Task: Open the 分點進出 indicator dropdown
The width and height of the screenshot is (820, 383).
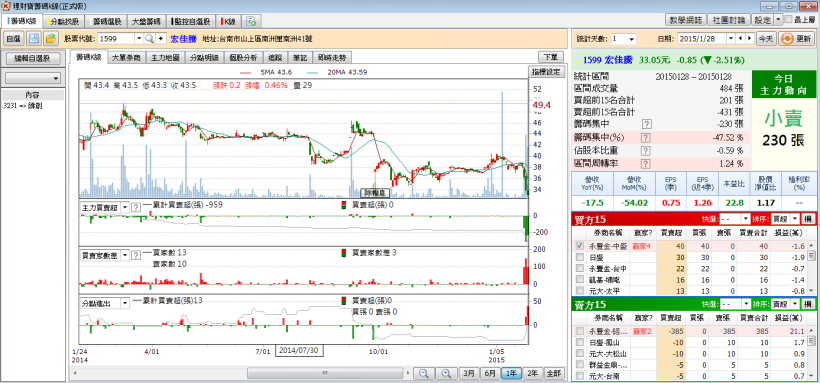Action: [x=124, y=303]
